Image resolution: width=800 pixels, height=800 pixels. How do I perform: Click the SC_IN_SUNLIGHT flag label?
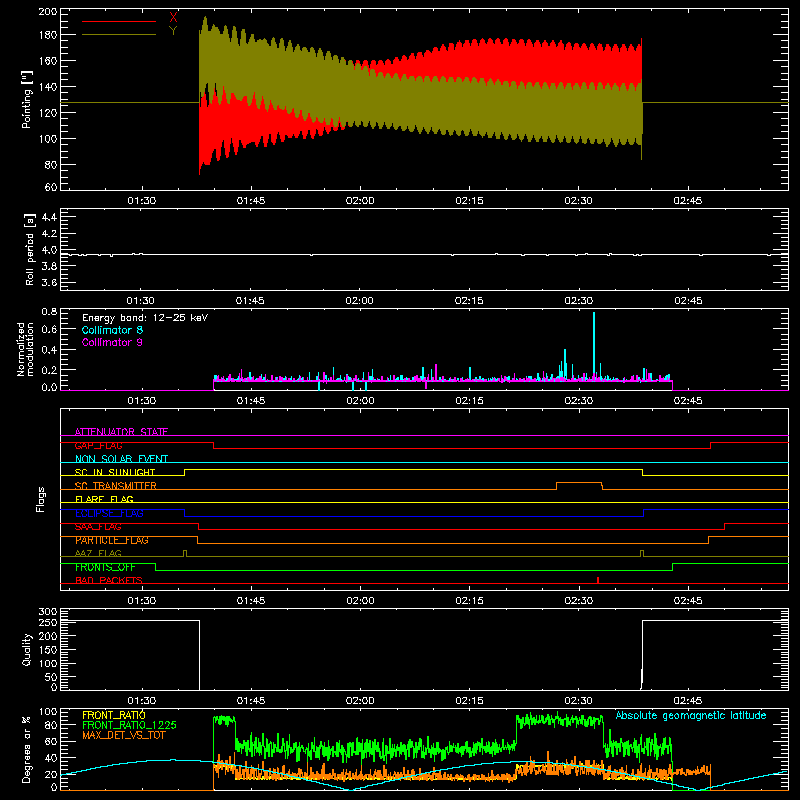tap(115, 472)
